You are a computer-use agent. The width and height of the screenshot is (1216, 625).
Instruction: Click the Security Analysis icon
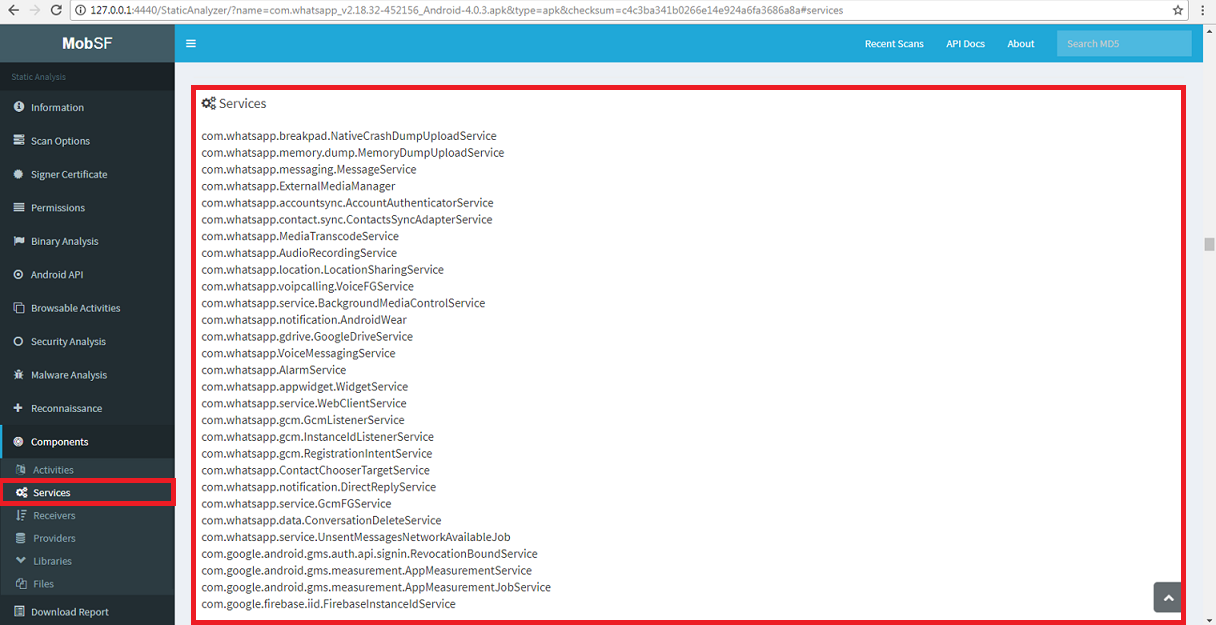[x=19, y=341]
